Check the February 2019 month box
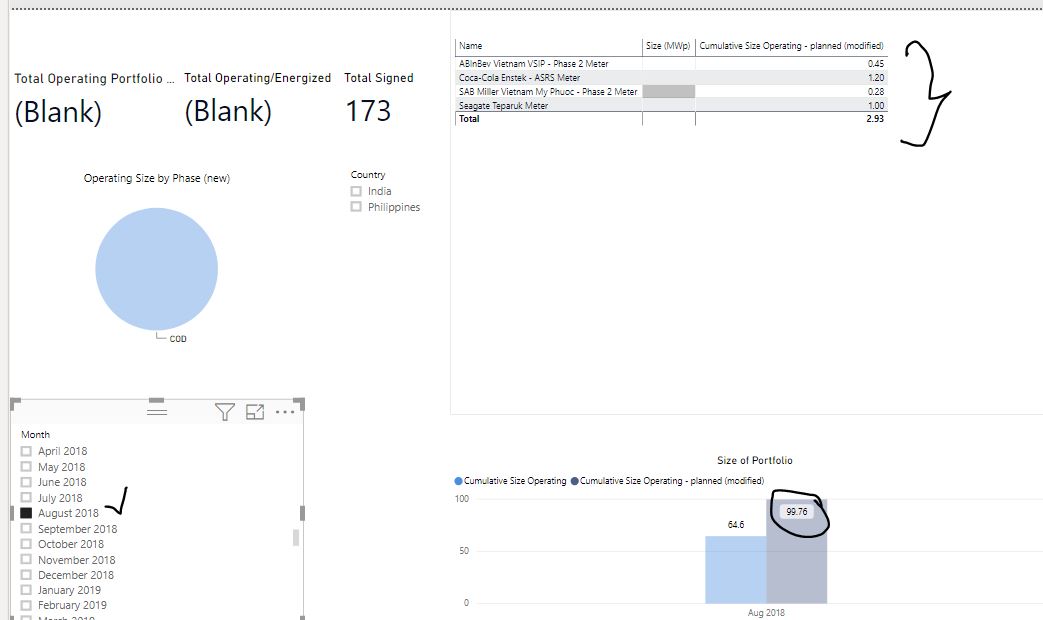Screen dimensions: 1043x620 tap(26, 605)
